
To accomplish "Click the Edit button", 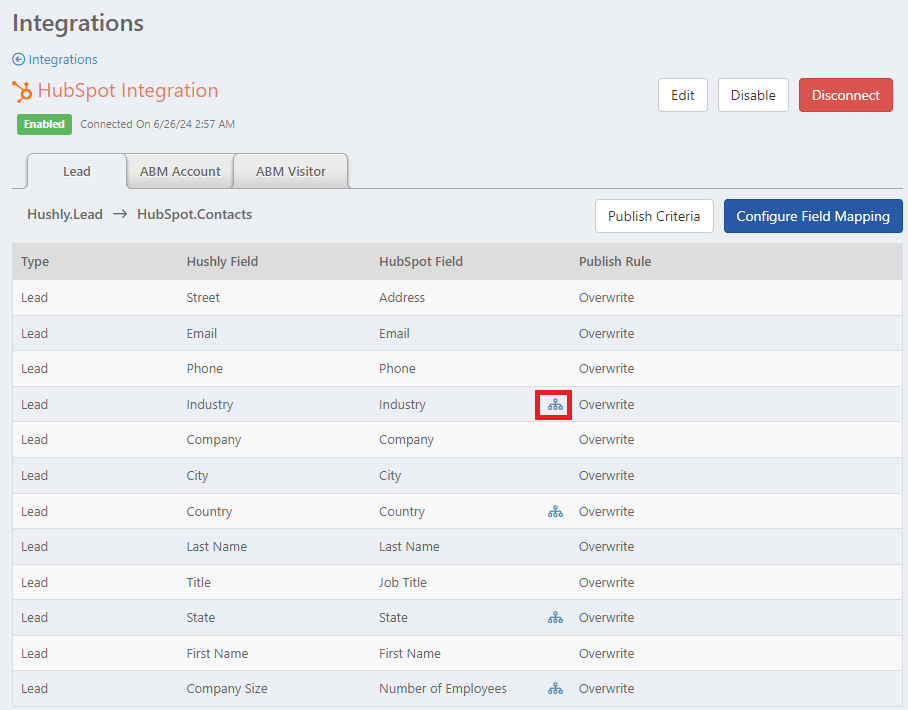I will tap(683, 95).
